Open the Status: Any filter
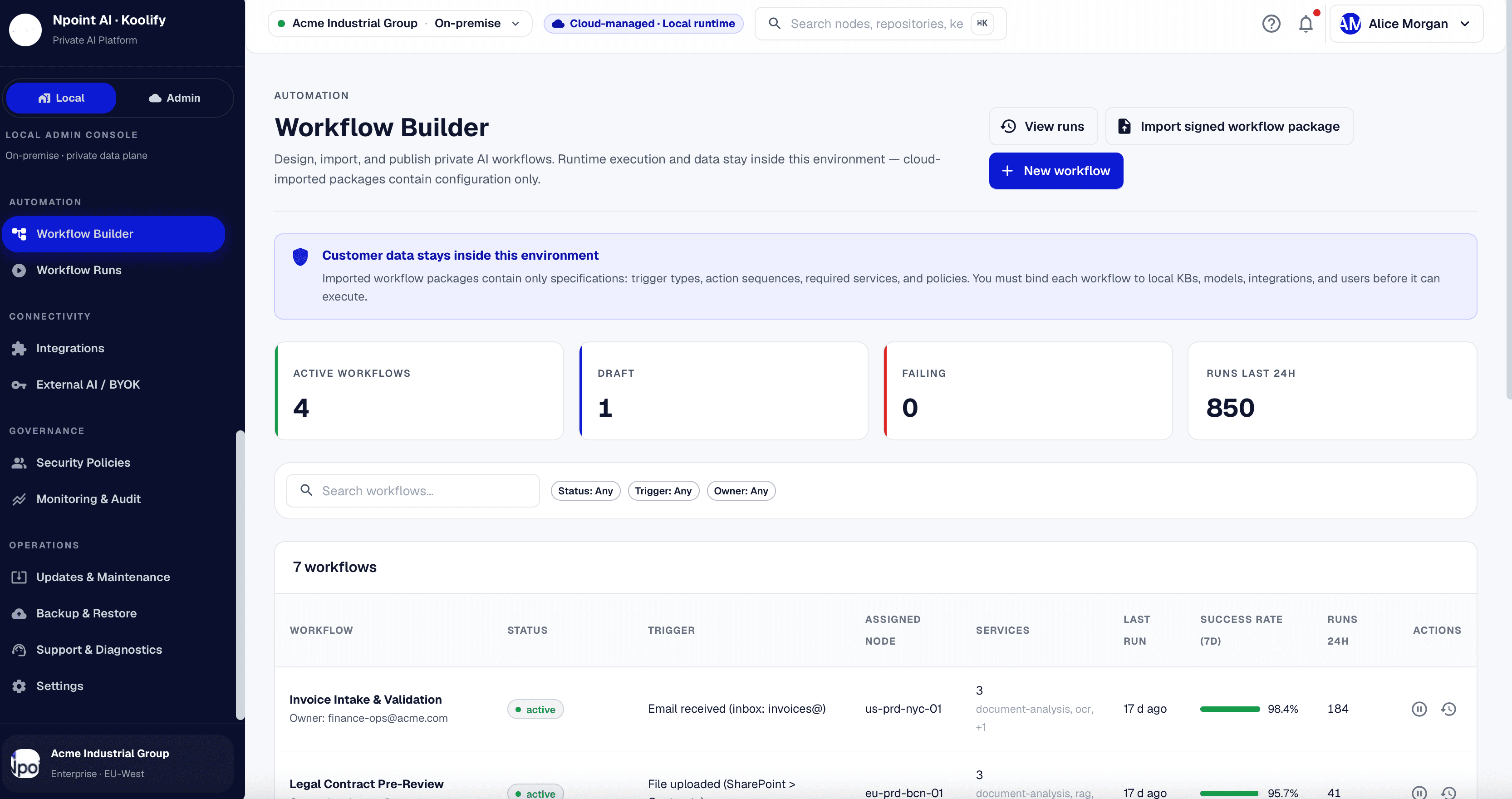 585,491
